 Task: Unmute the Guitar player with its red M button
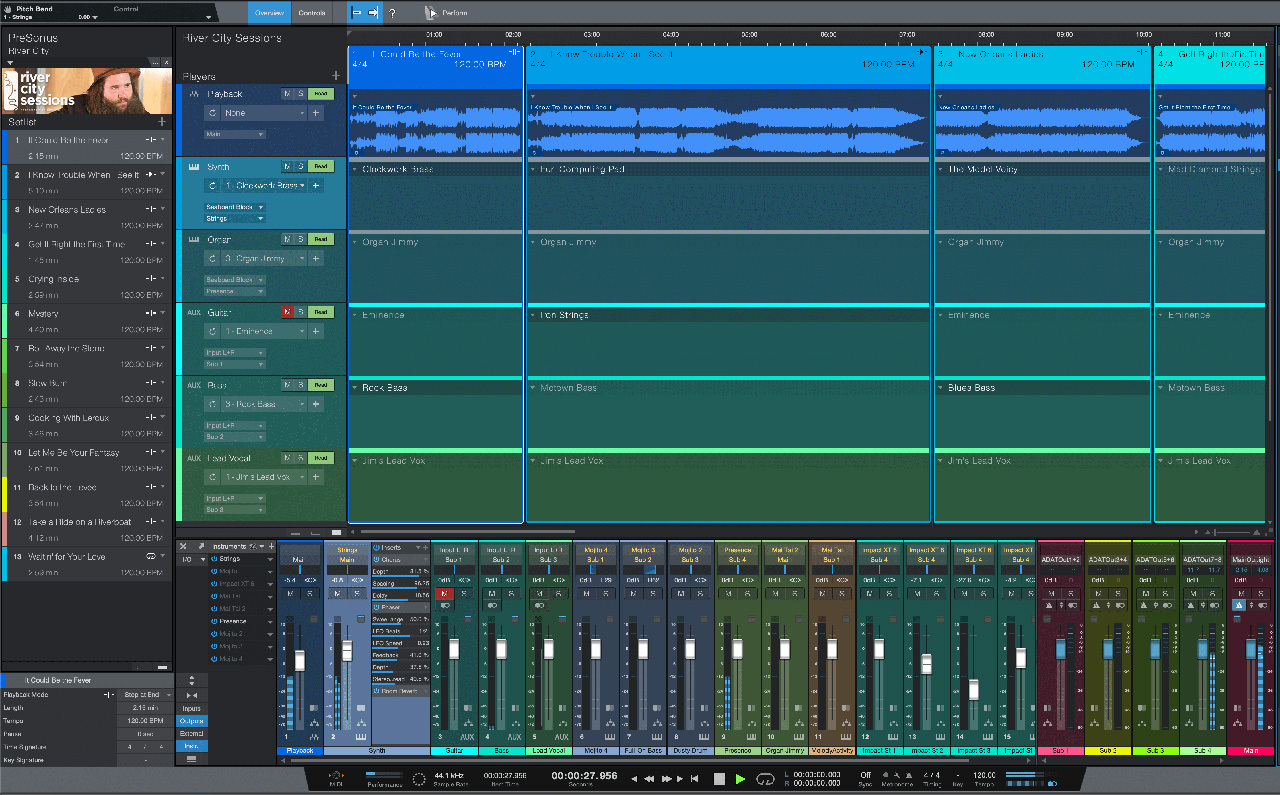pos(287,312)
